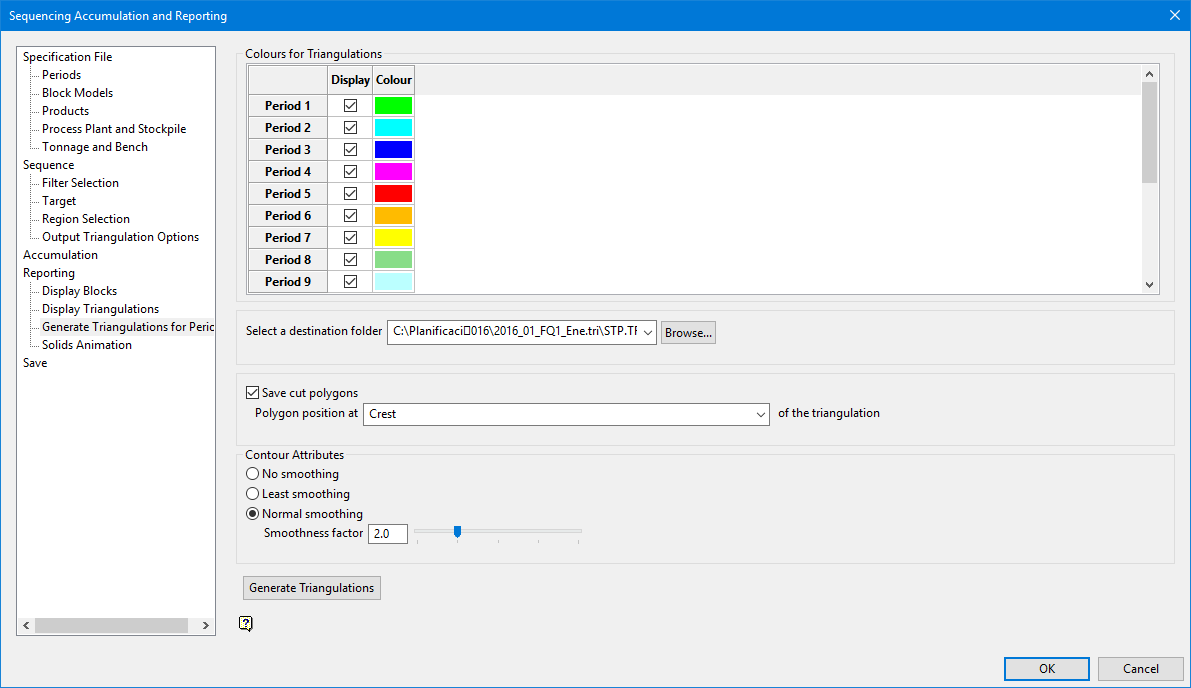
Task: Change the magenta colour swatch for Period 4
Action: [x=393, y=172]
